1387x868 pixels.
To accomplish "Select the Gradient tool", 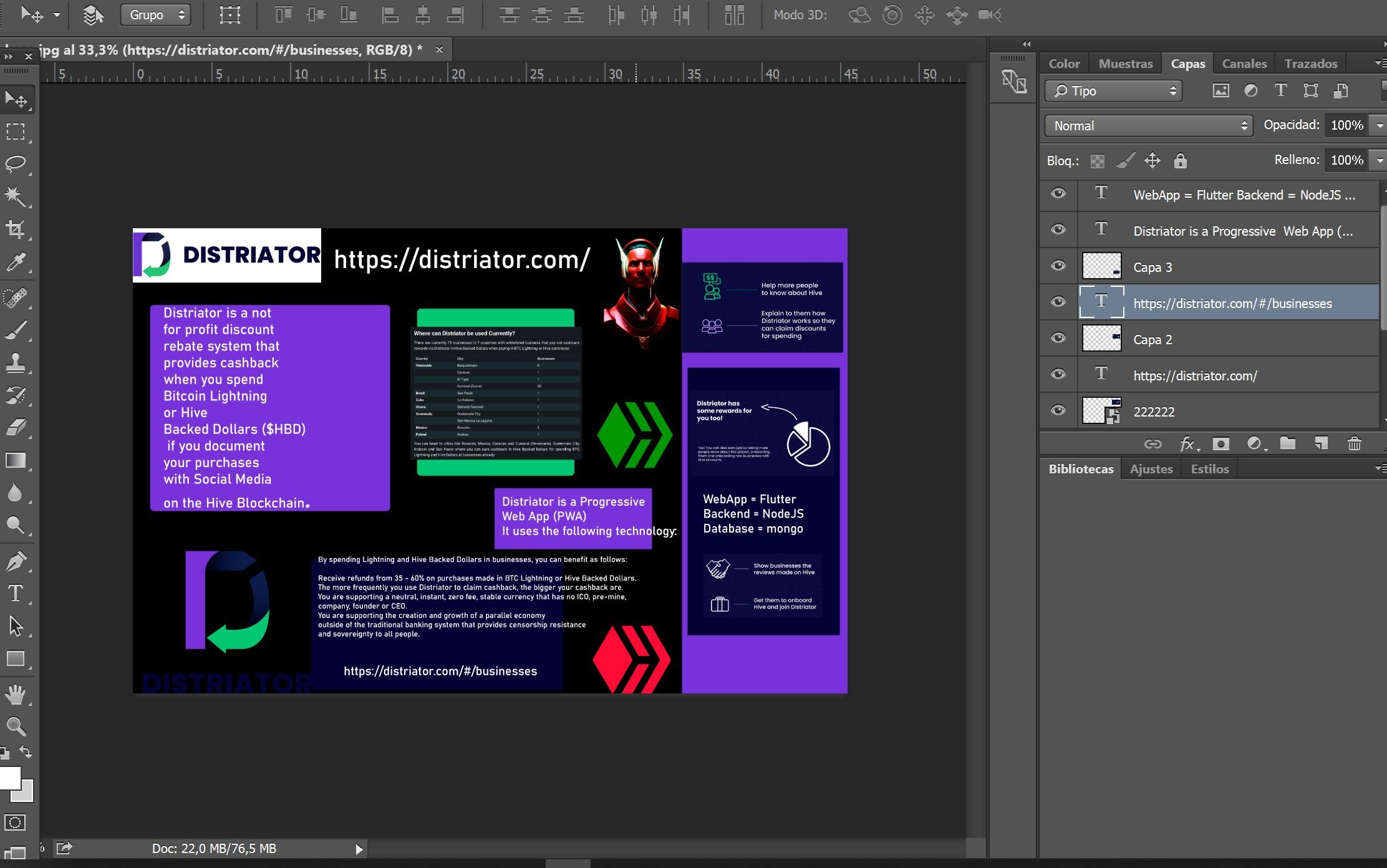I will (x=16, y=460).
